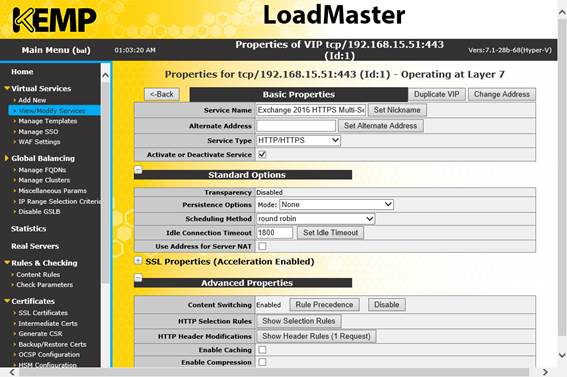This screenshot has width=567, height=377.
Task: Tick the Enable Compression checkbox
Action: (262, 362)
